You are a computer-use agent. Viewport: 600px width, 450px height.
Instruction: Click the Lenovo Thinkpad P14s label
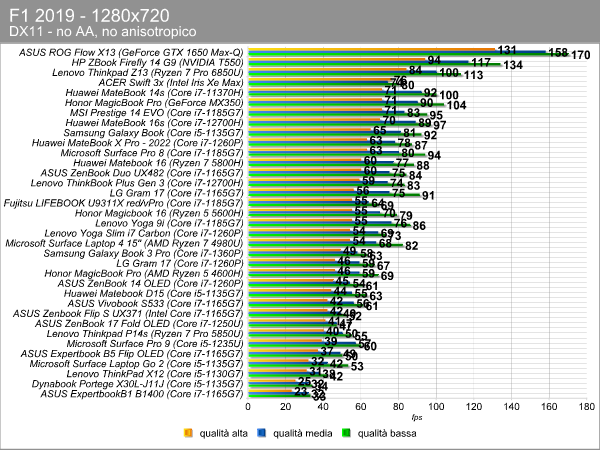tap(145, 334)
